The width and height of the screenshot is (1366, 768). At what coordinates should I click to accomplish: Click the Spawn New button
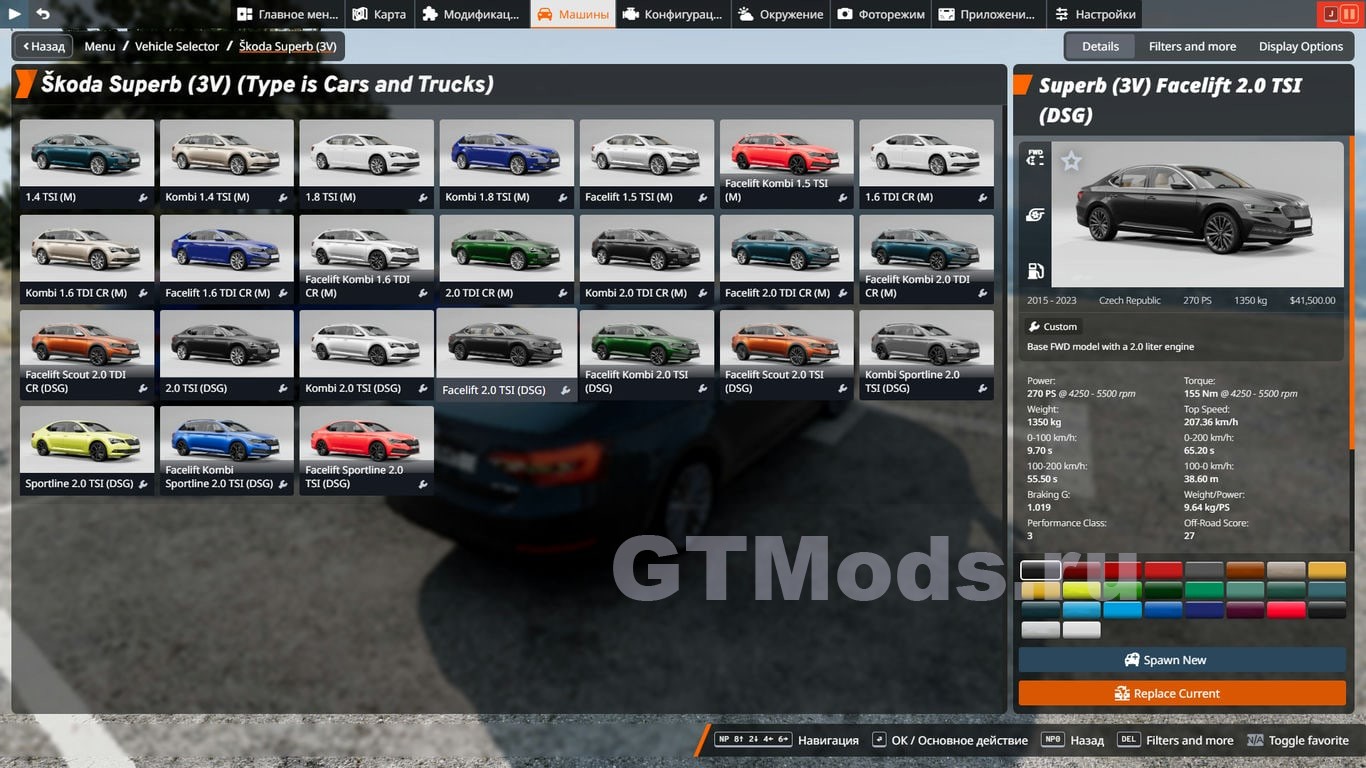tap(1182, 660)
